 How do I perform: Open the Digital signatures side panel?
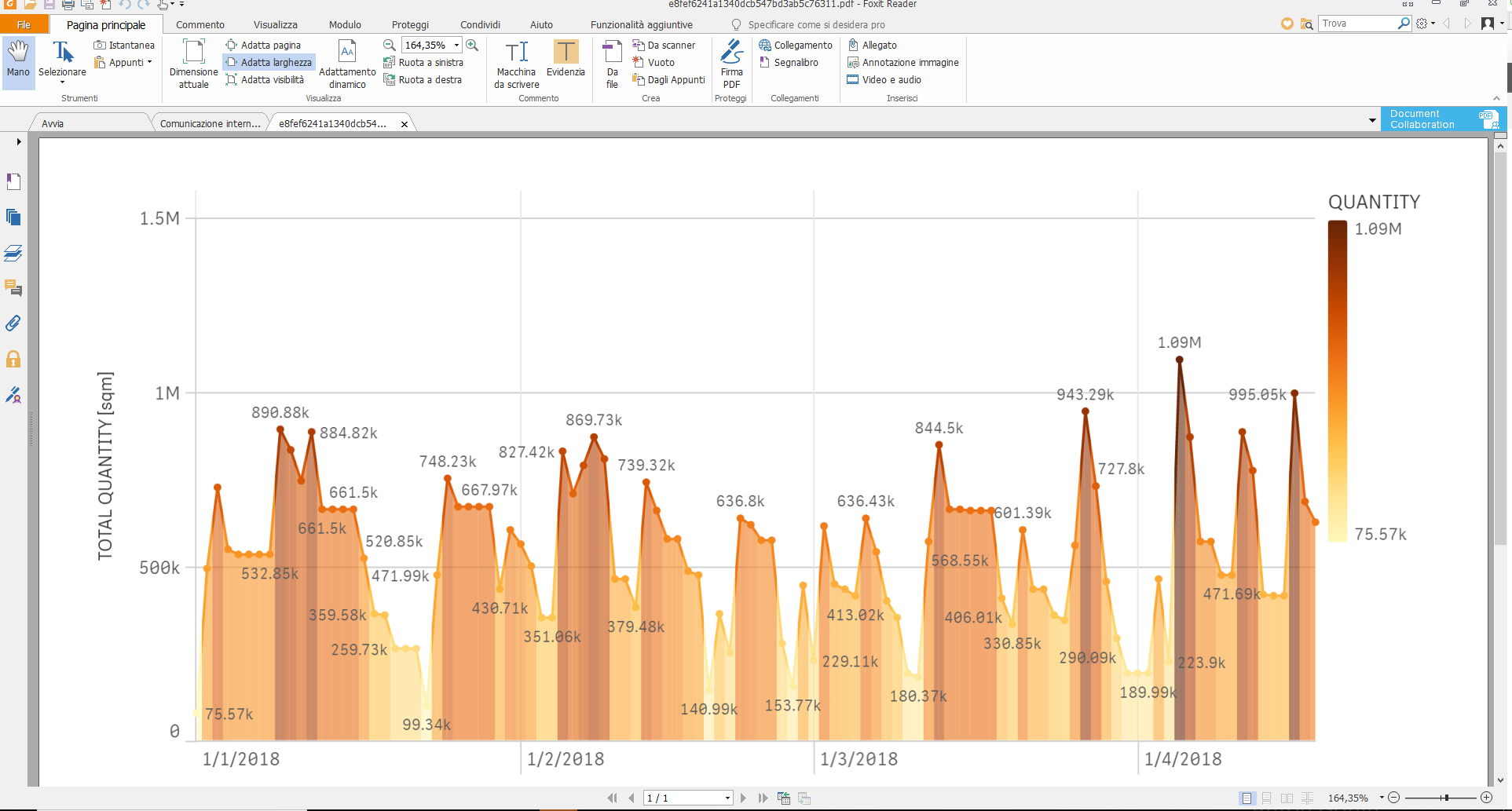tap(13, 395)
